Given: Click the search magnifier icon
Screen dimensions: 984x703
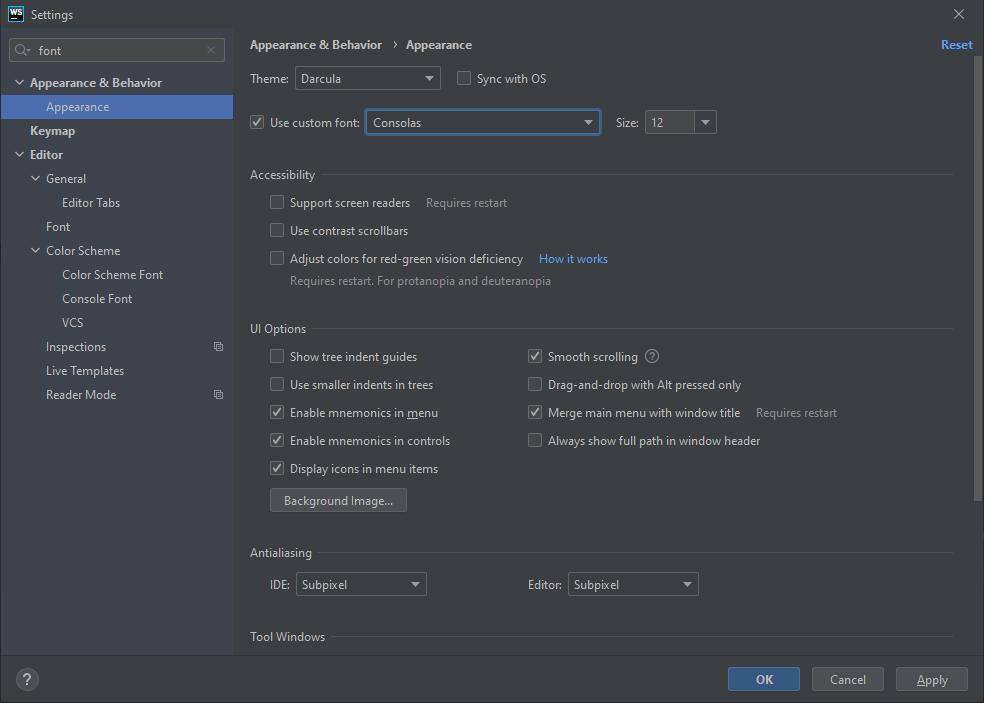Looking at the screenshot, I should click(23, 50).
